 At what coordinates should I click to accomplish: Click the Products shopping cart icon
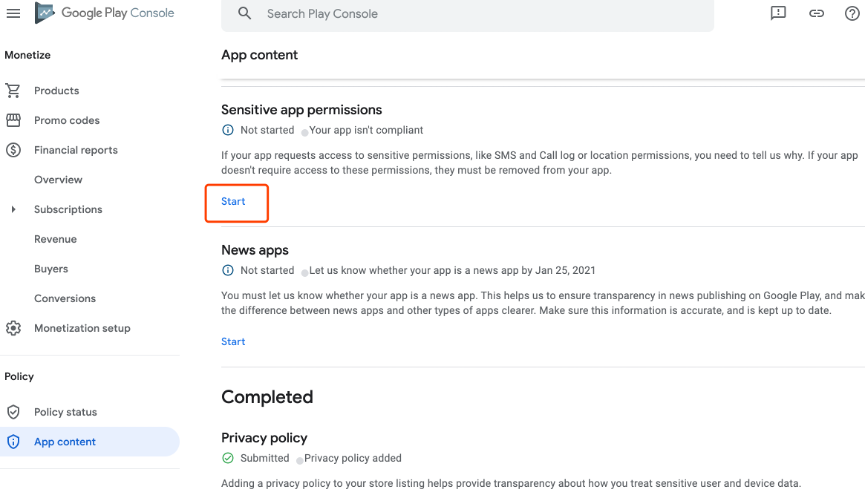pyautogui.click(x=13, y=90)
